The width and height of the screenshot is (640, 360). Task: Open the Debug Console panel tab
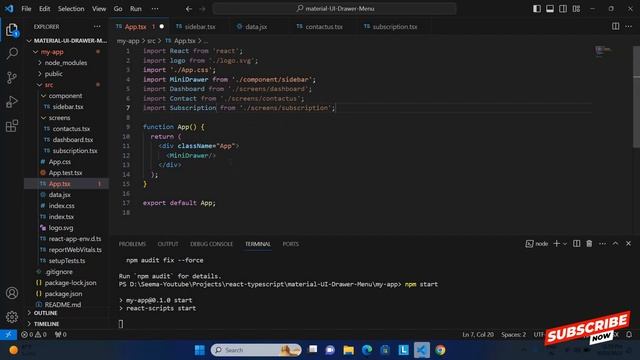[x=211, y=244]
